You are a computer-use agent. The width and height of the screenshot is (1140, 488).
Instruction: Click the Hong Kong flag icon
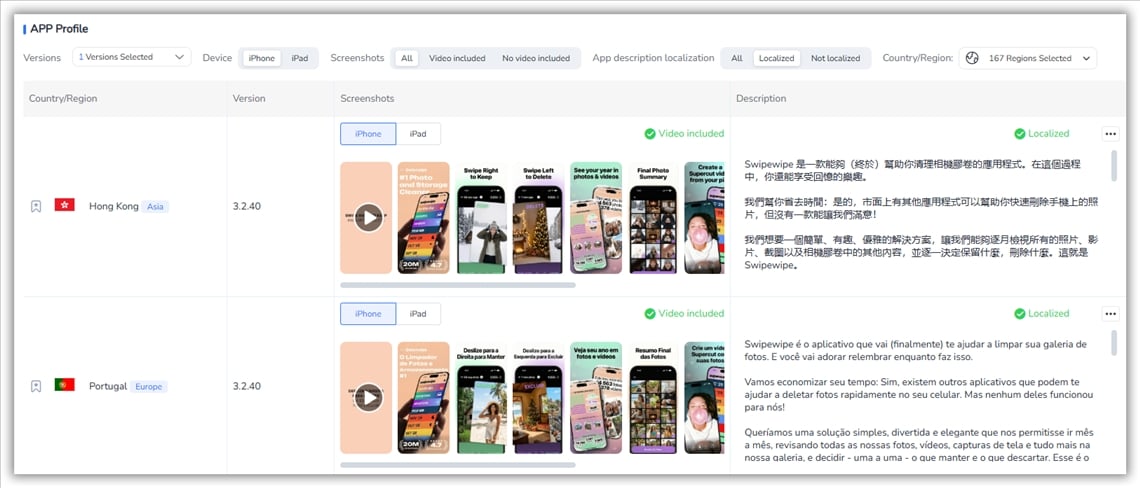tap(65, 206)
